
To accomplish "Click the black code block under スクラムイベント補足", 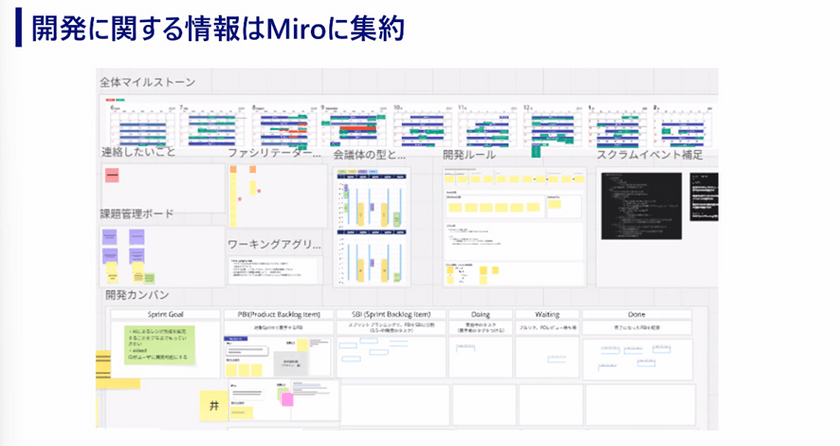I will tap(640, 204).
